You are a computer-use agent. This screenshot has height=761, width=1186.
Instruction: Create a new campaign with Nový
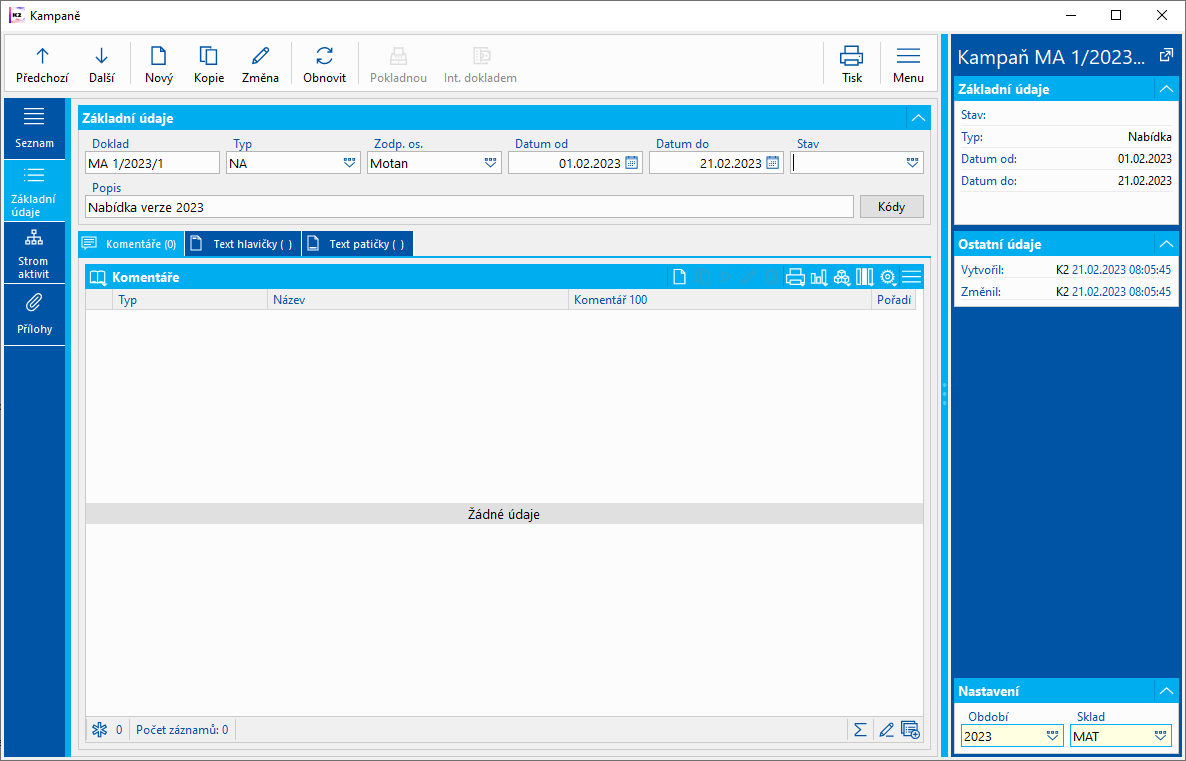(x=159, y=64)
